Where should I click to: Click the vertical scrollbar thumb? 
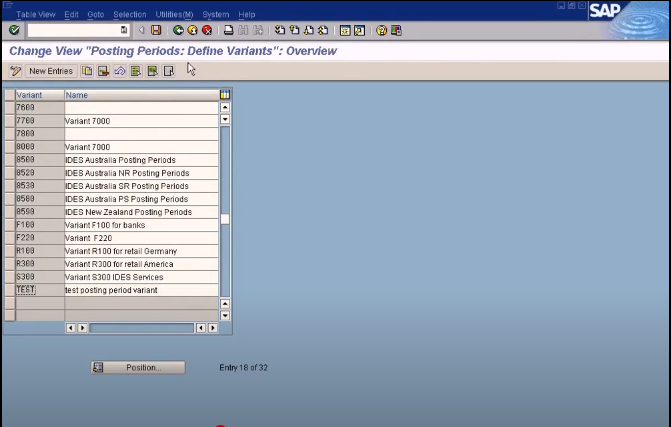[225, 219]
